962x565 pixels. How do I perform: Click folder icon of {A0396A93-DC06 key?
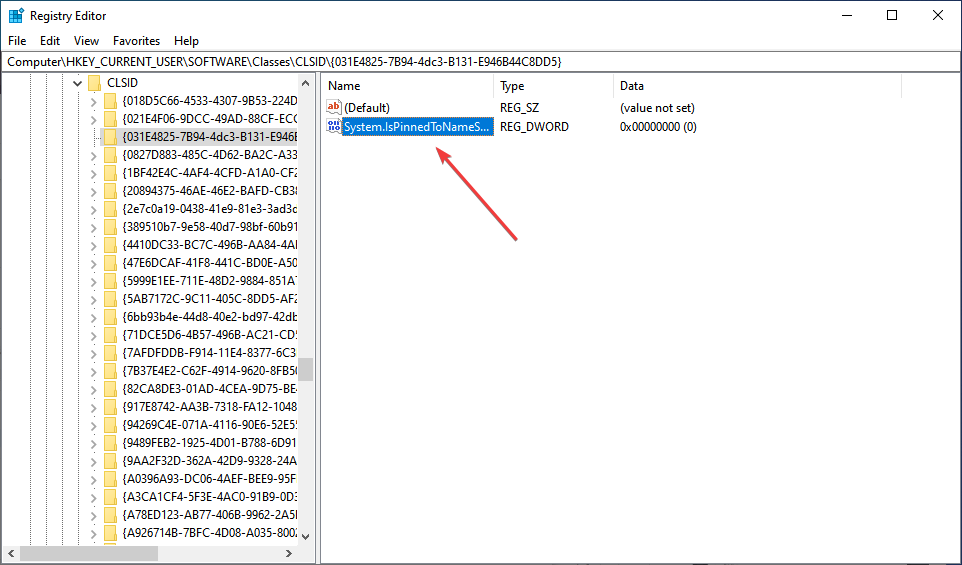coord(110,479)
